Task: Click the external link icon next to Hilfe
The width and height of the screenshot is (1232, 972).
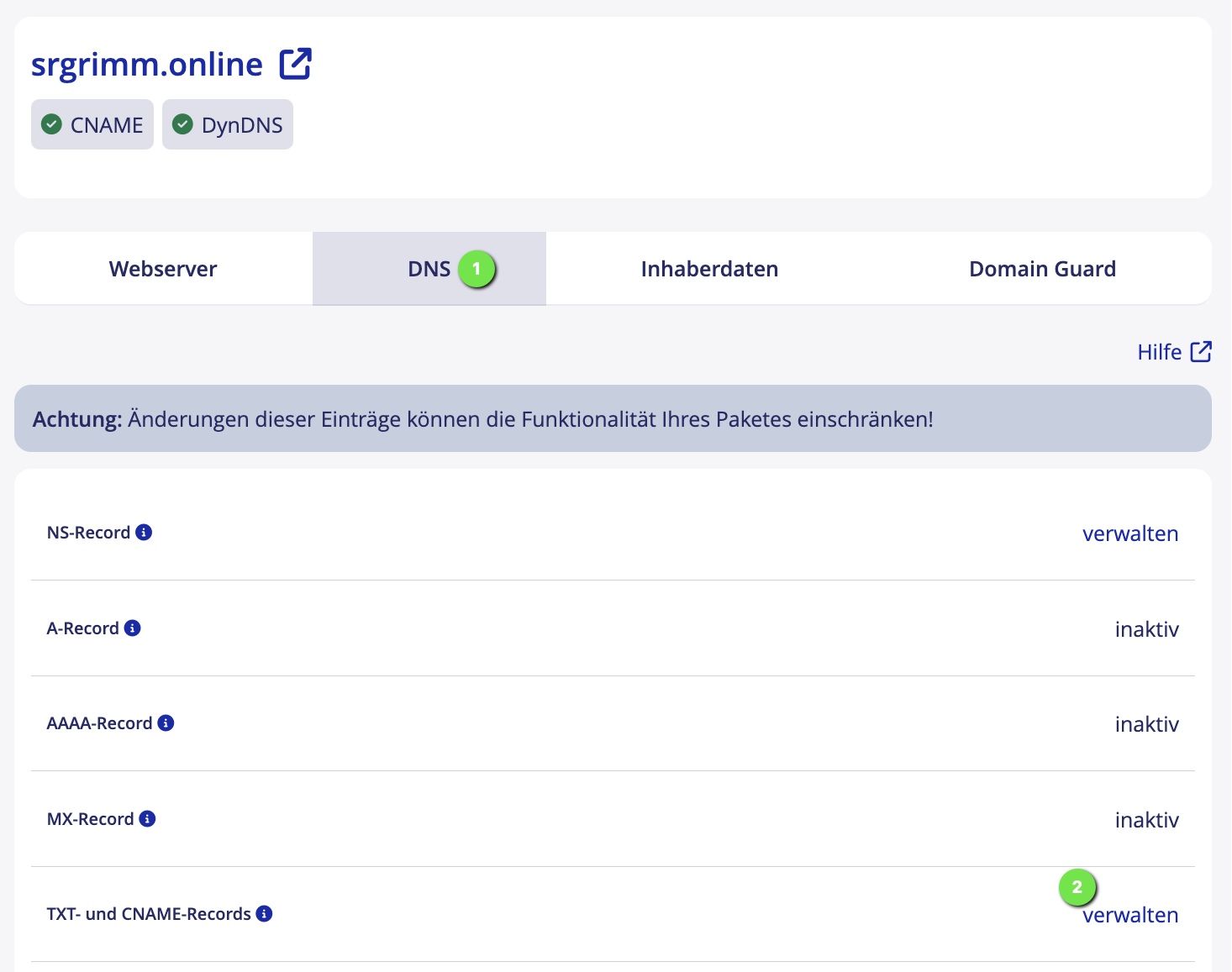Action: click(1201, 352)
